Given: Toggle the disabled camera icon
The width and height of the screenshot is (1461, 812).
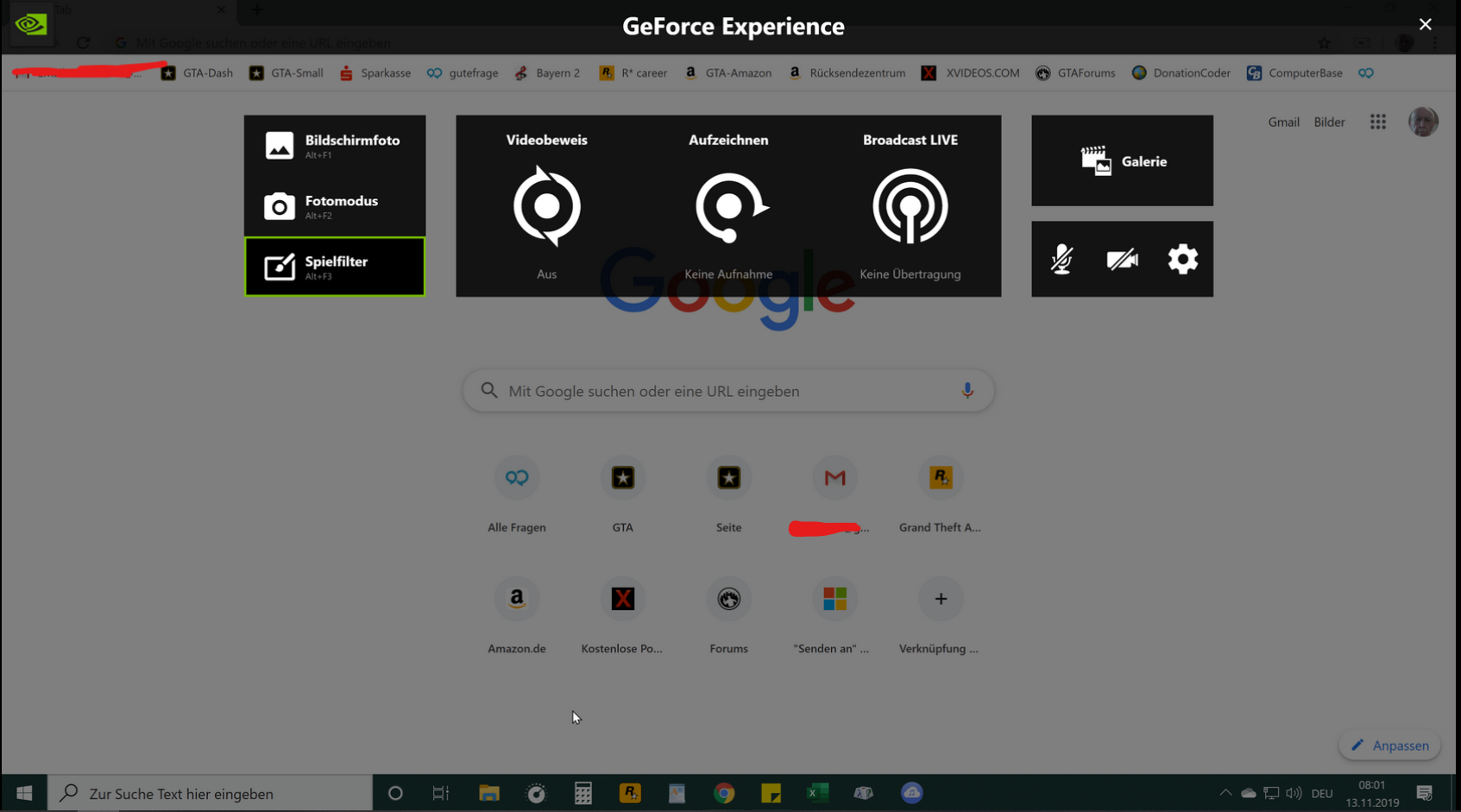Looking at the screenshot, I should pyautogui.click(x=1122, y=259).
